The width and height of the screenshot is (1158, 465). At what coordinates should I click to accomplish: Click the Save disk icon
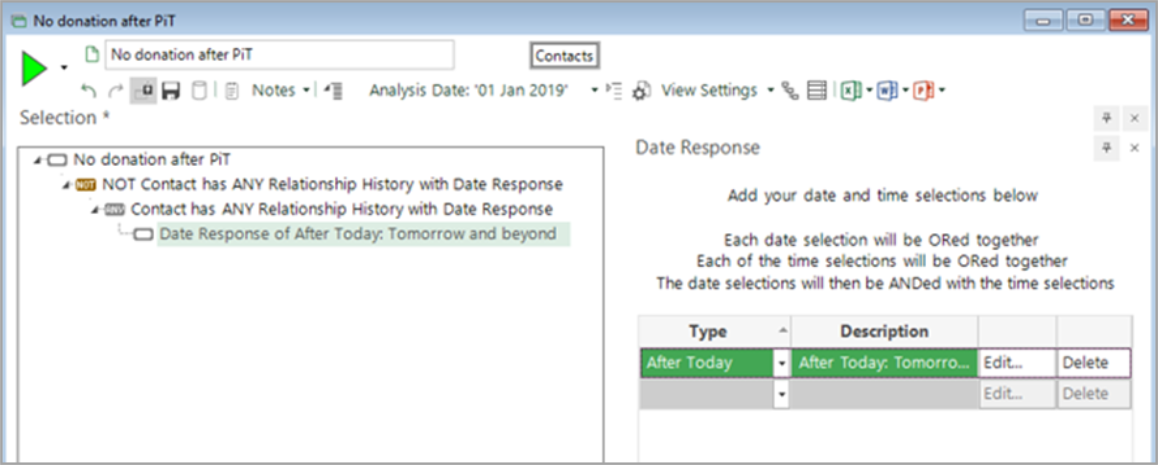[171, 91]
